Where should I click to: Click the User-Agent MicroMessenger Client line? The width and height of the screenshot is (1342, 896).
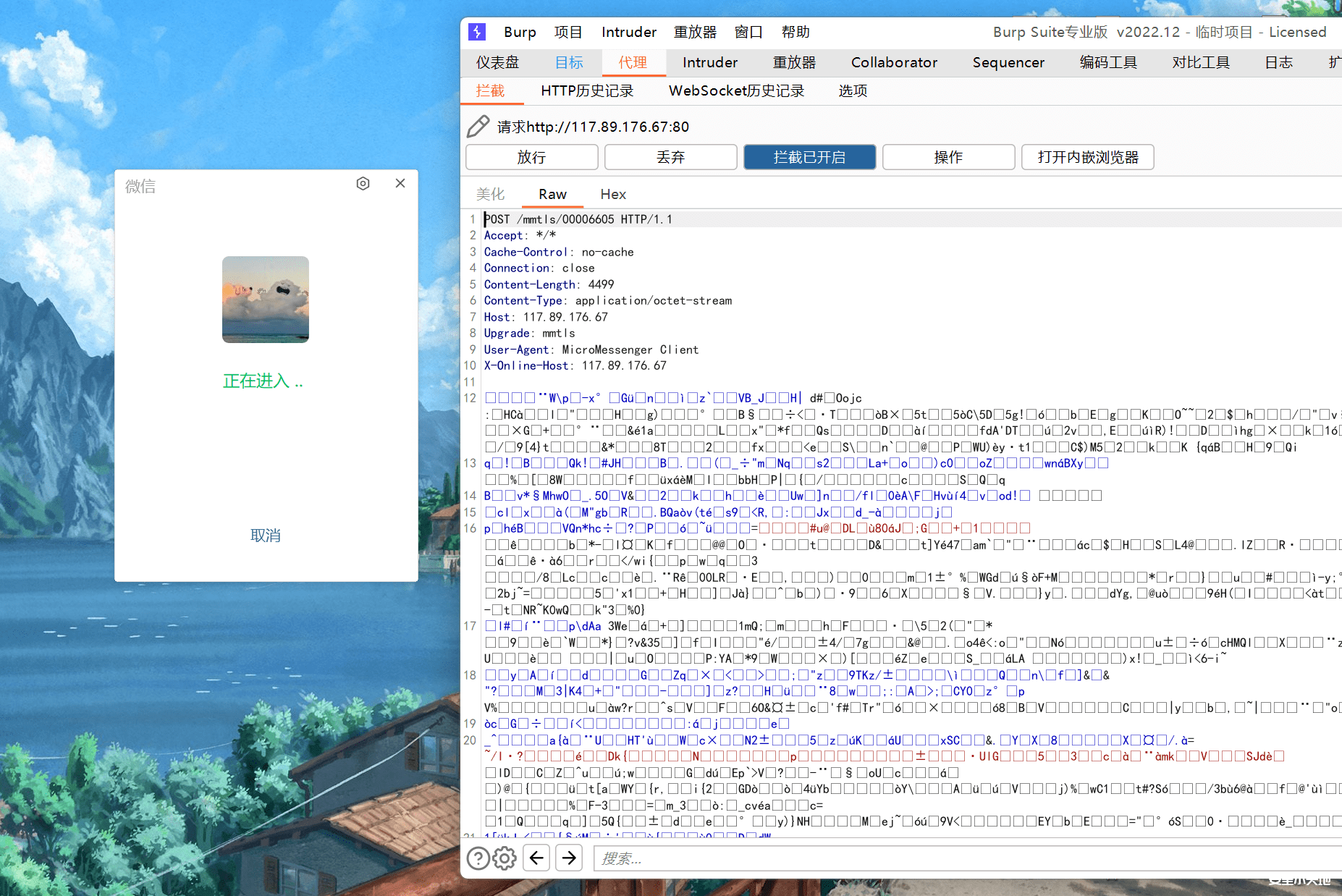(591, 350)
